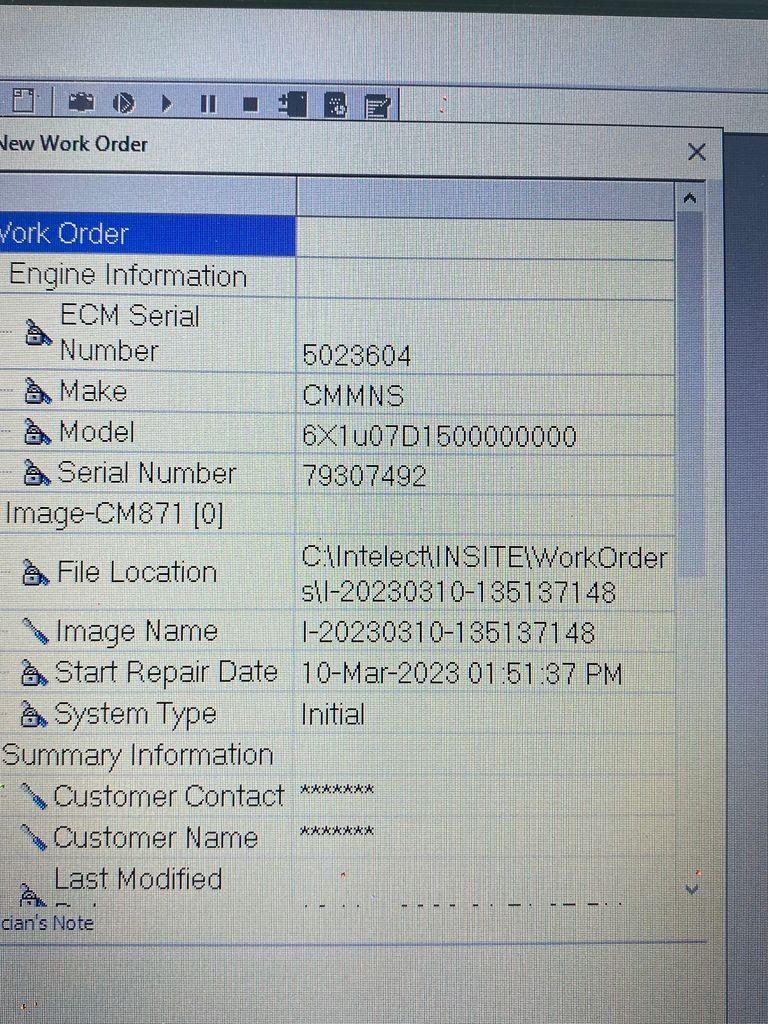
Task: Close the New Work Order dialog
Action: point(697,152)
